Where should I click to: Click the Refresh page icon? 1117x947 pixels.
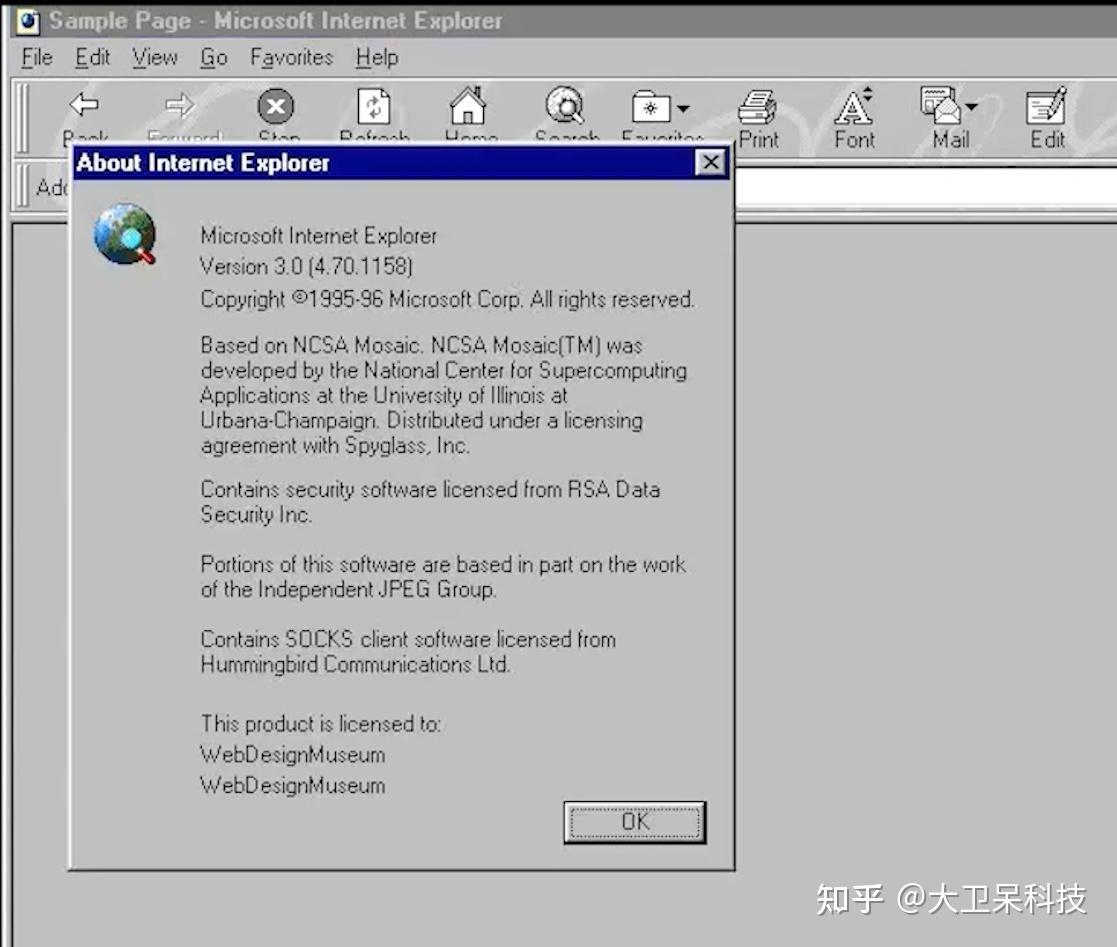pyautogui.click(x=374, y=105)
